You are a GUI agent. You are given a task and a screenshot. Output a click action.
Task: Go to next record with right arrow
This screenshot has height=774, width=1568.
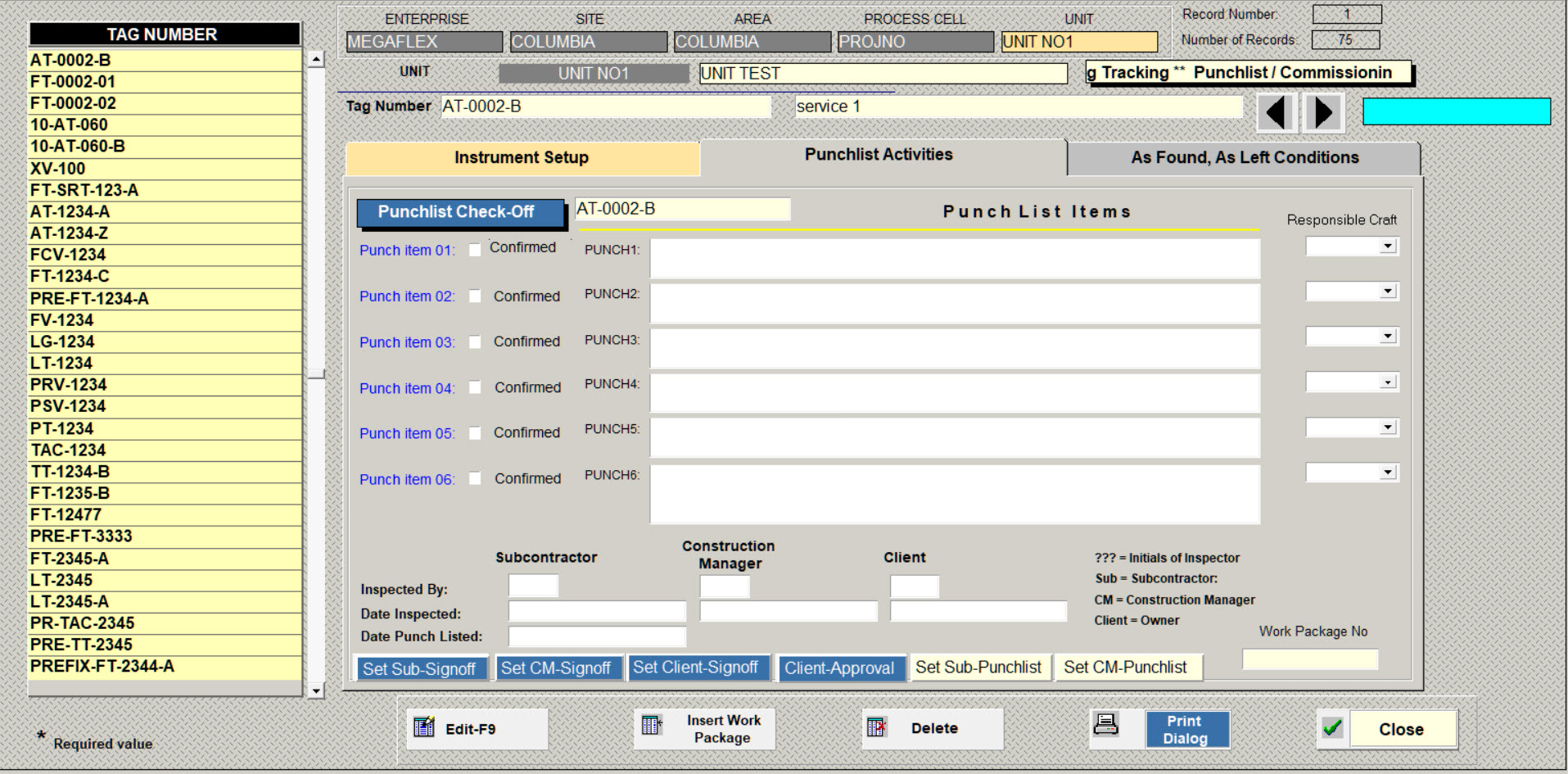click(1323, 112)
